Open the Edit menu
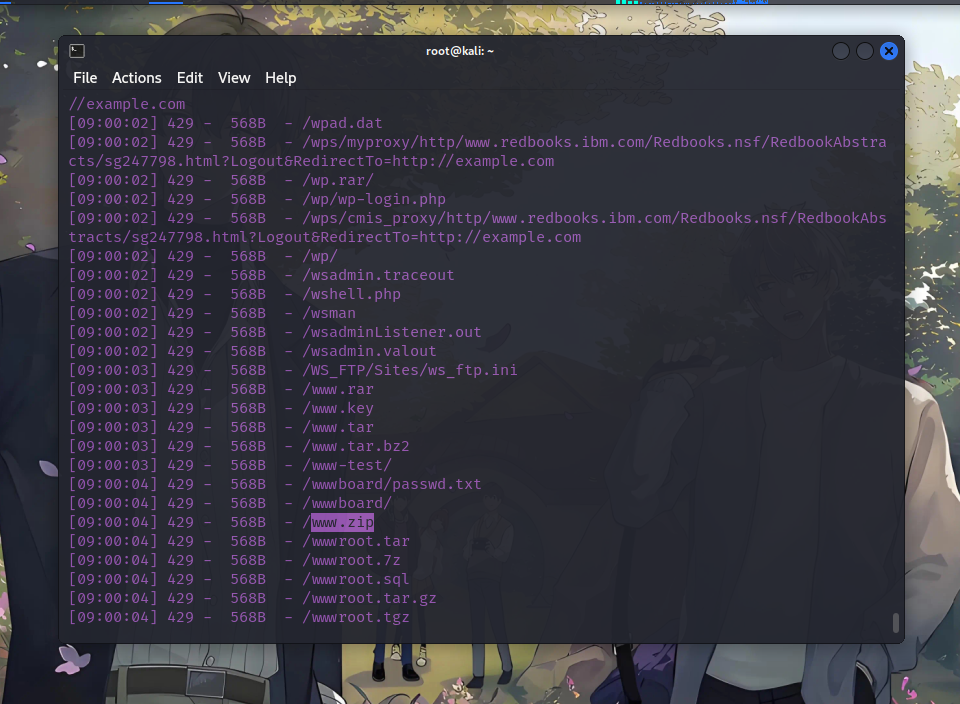 (190, 78)
